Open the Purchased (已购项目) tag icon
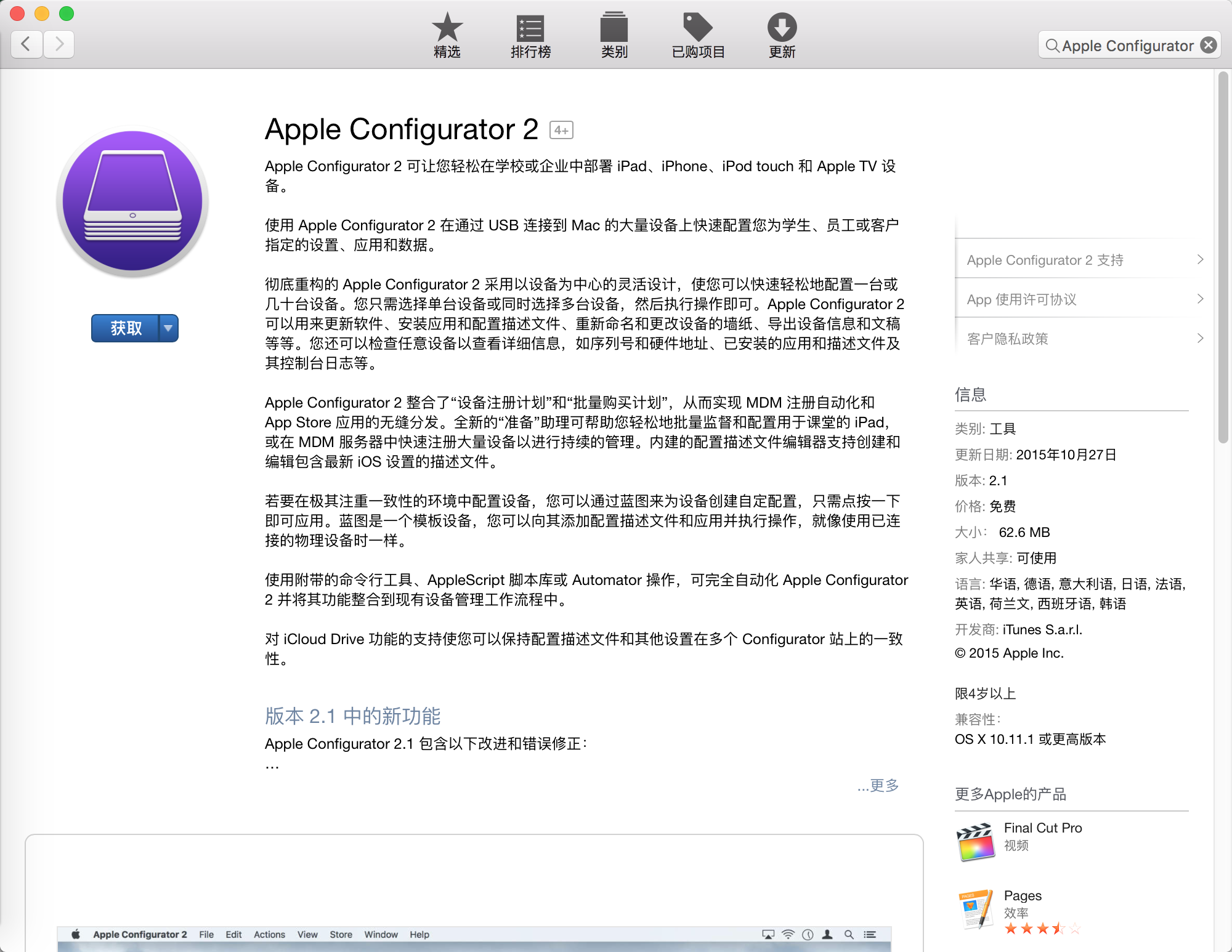 (697, 28)
